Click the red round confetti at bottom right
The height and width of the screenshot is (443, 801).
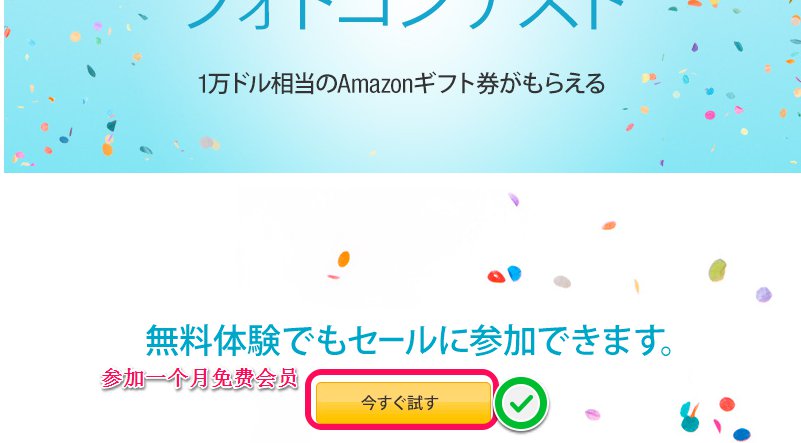click(x=727, y=405)
